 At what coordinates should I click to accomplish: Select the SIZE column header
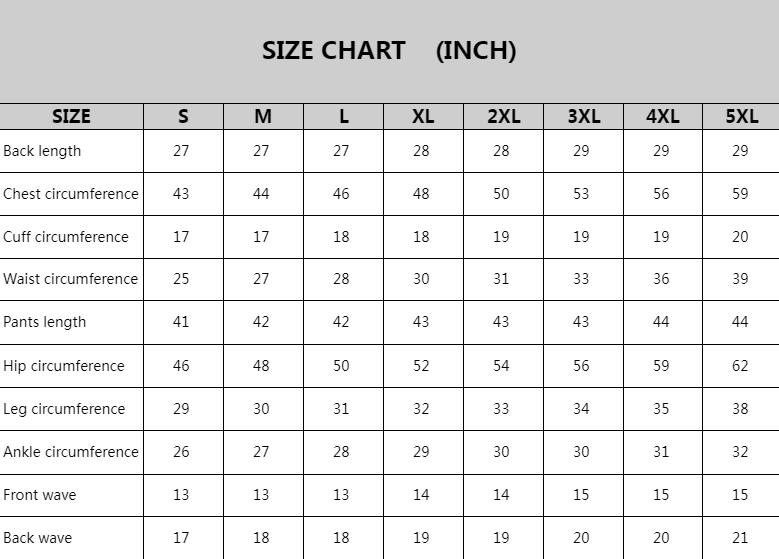click(x=71, y=116)
